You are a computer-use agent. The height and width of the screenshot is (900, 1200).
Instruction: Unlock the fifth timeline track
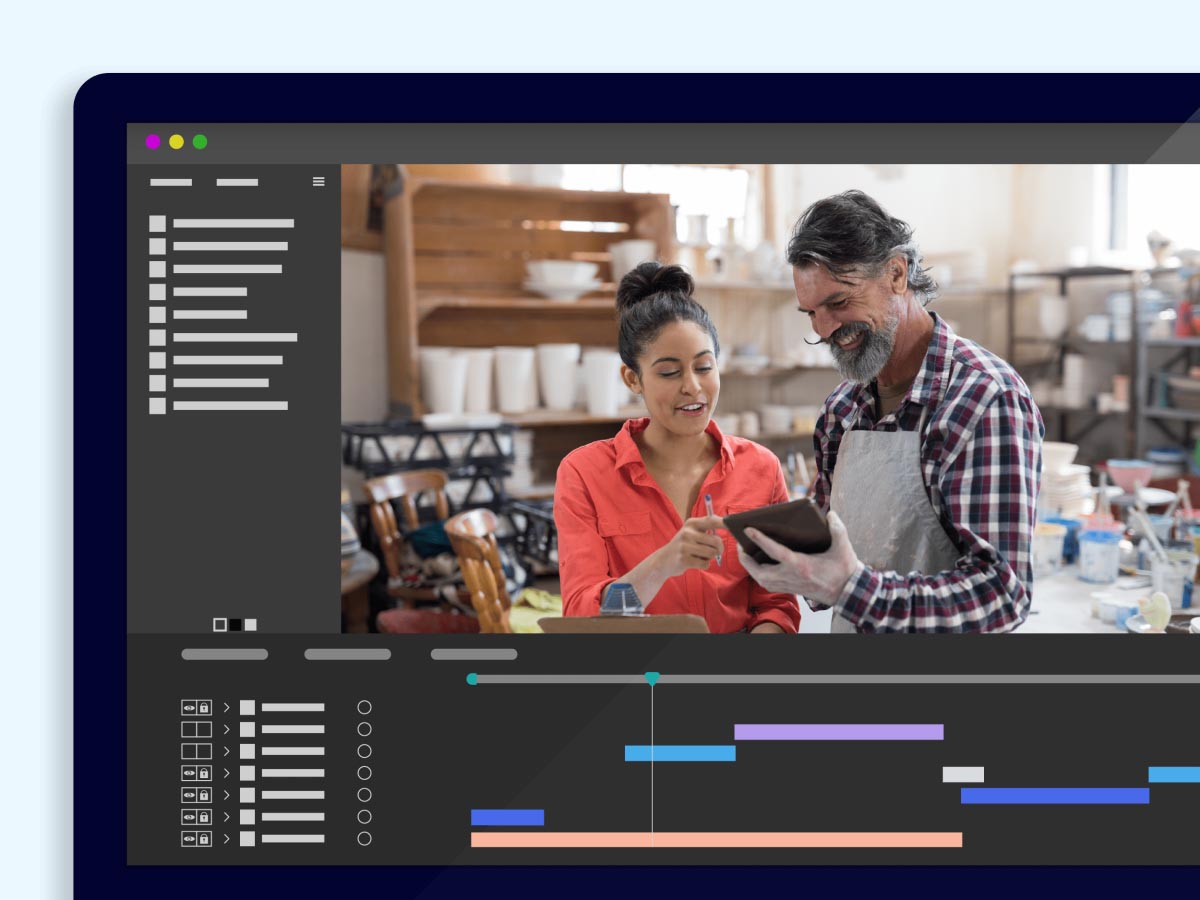[204, 794]
